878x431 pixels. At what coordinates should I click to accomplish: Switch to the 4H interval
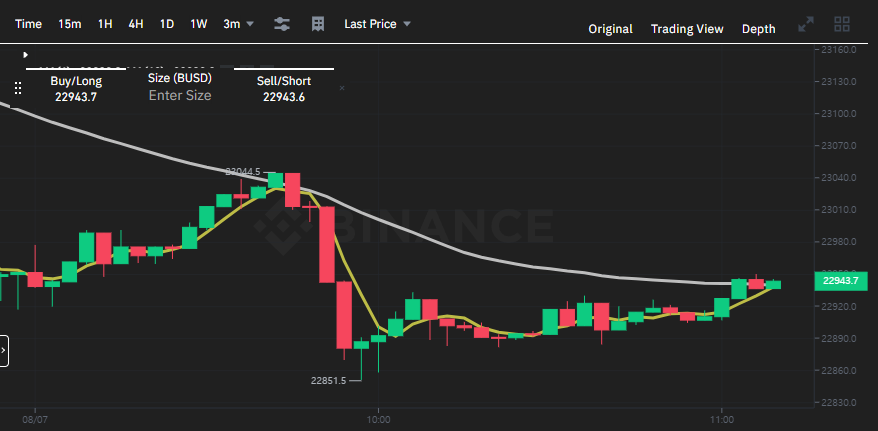[136, 24]
